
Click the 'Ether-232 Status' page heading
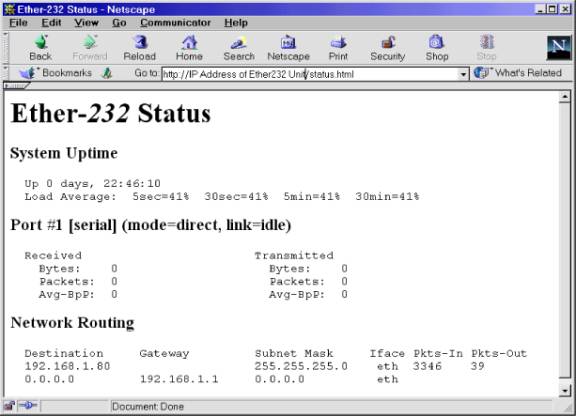[111, 113]
